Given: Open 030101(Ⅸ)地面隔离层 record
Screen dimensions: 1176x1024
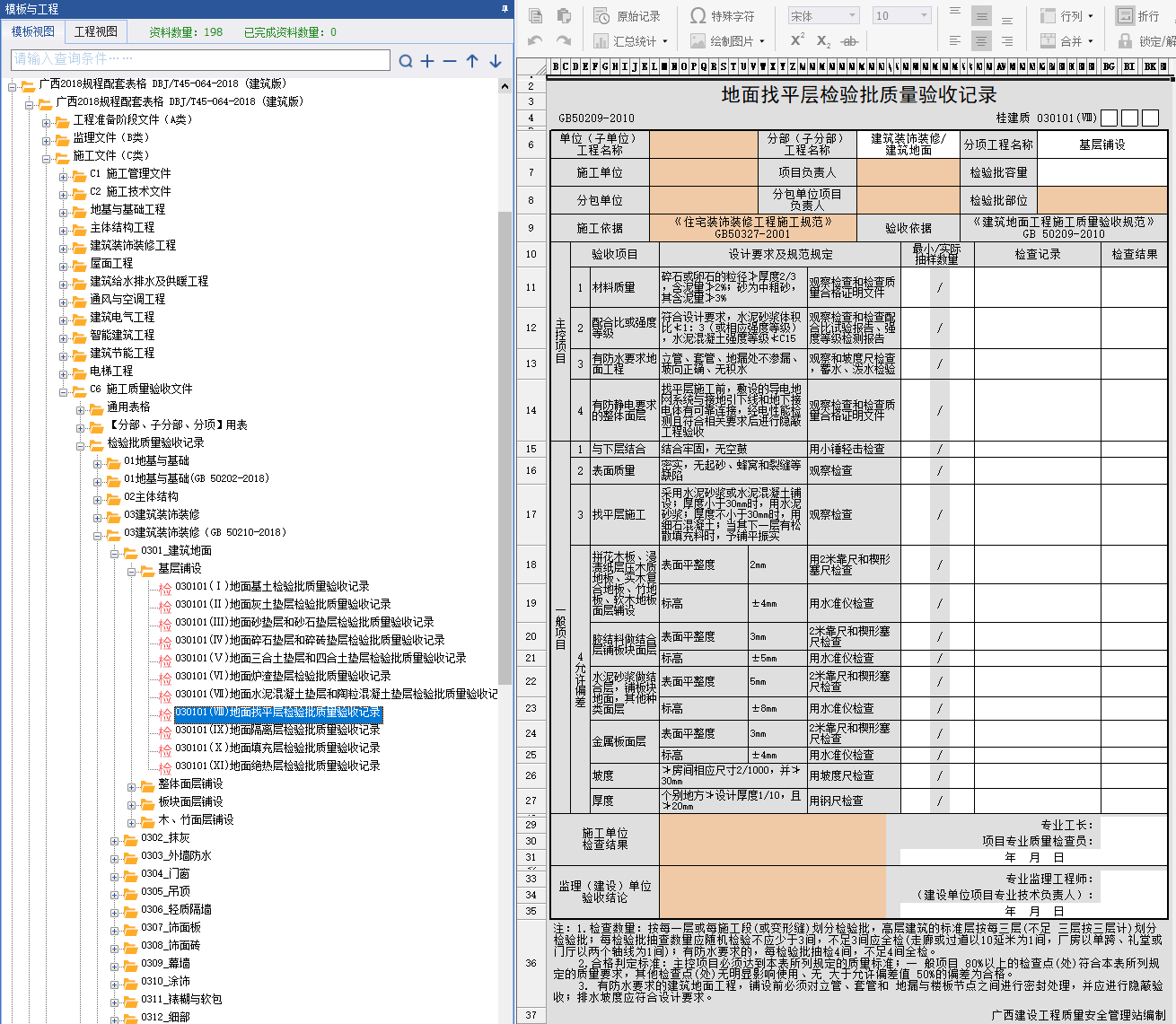Looking at the screenshot, I should click(277, 730).
